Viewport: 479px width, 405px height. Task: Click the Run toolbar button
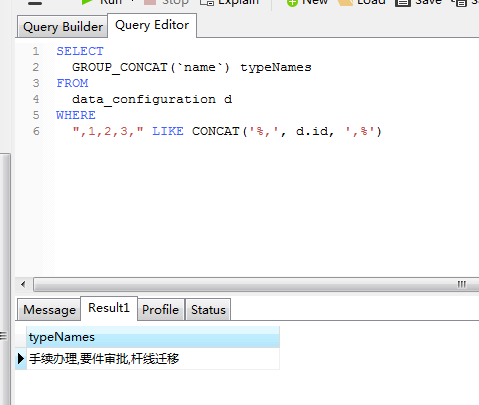click(x=102, y=2)
